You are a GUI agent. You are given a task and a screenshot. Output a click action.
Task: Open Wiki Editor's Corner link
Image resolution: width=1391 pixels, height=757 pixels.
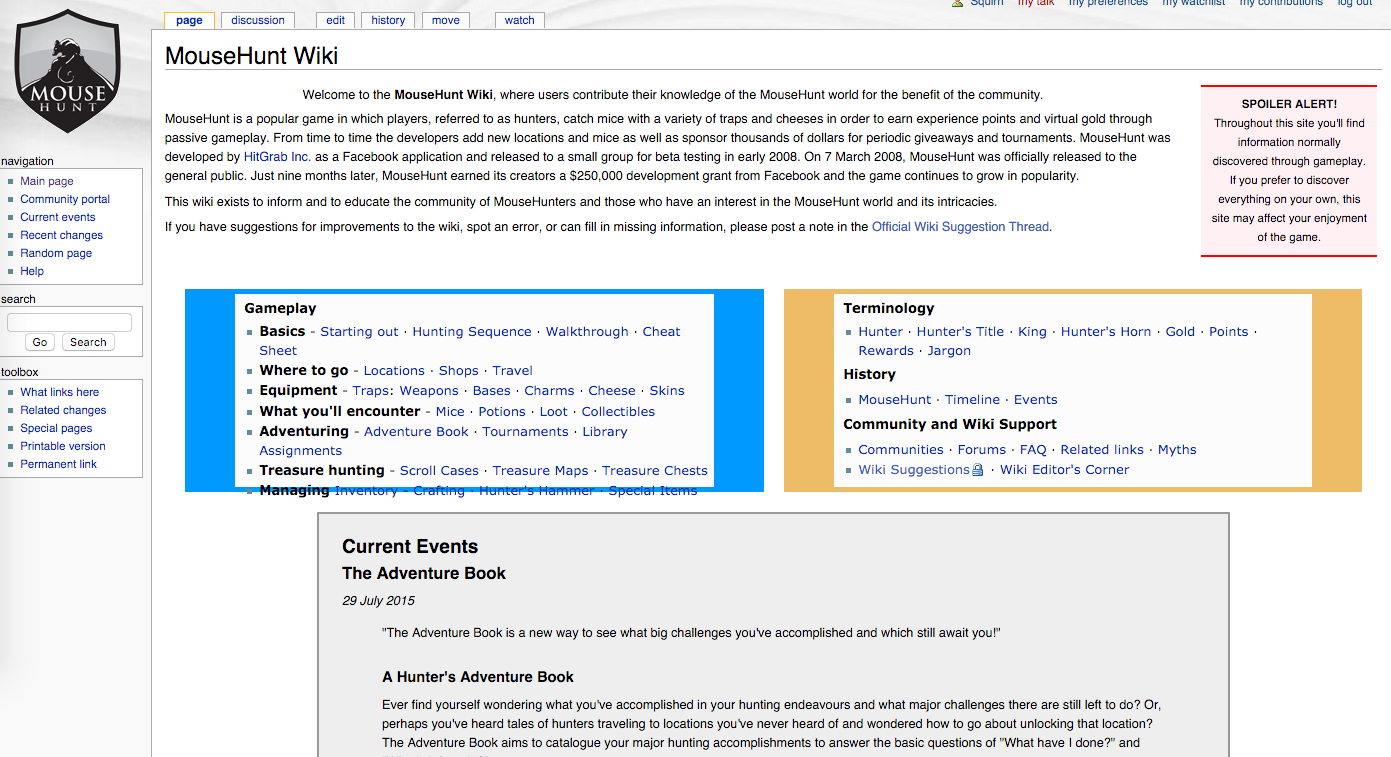1064,470
